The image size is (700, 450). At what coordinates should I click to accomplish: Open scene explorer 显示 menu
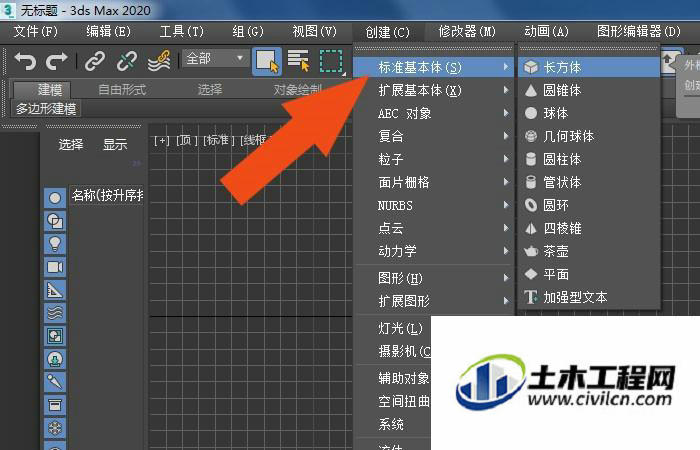coord(115,145)
